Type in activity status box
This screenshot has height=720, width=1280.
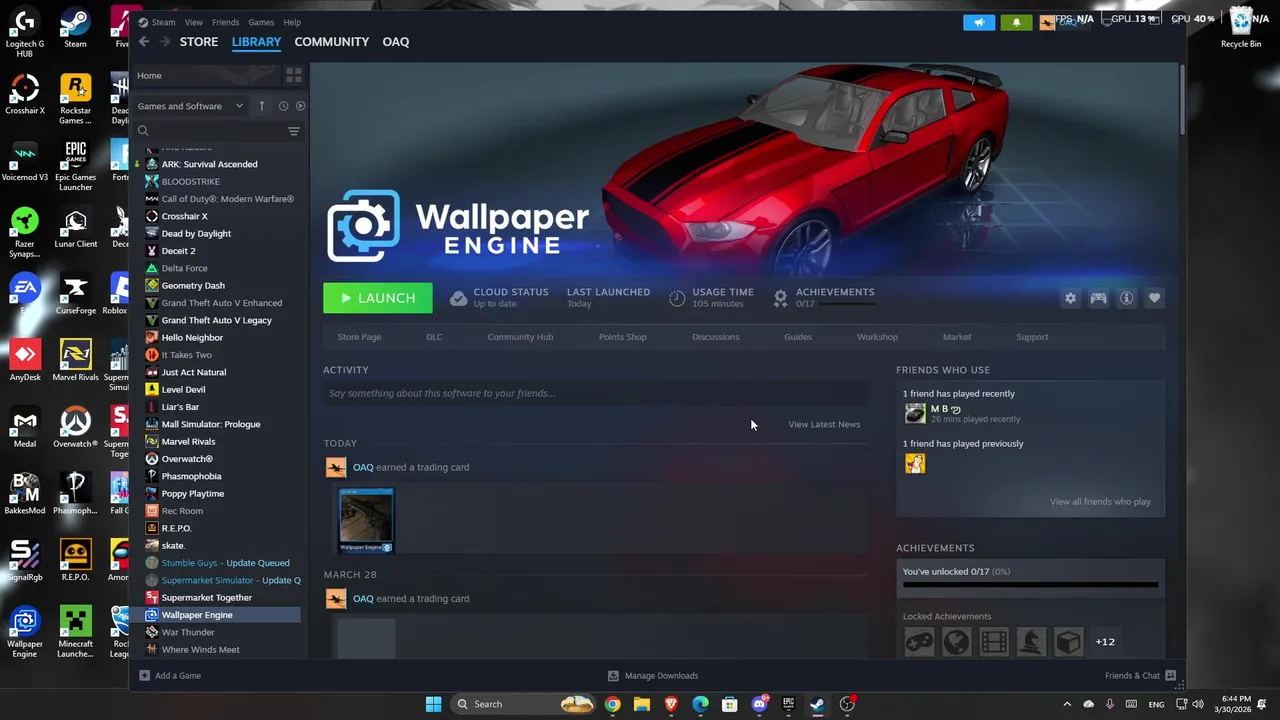click(x=595, y=393)
